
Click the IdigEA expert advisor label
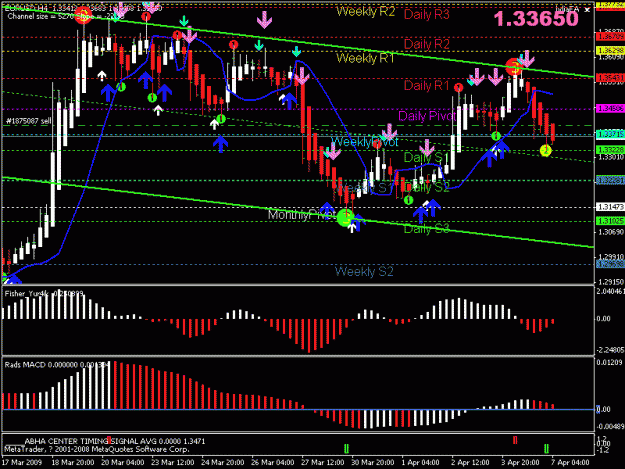coord(568,10)
